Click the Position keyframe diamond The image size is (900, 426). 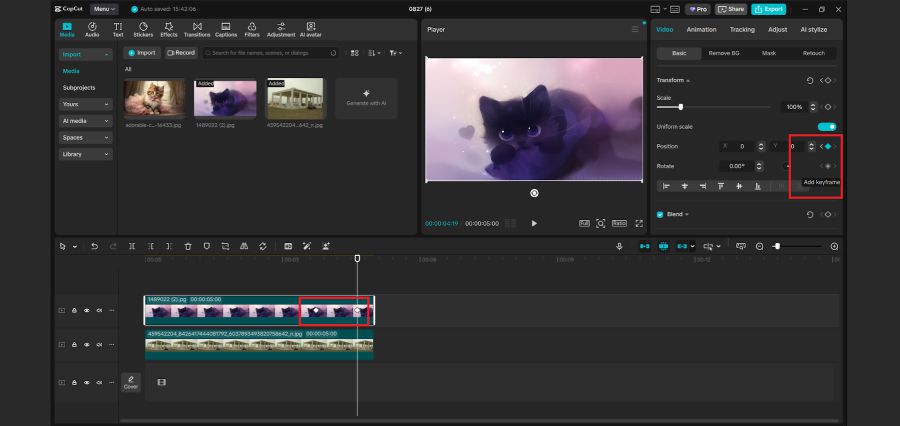(x=828, y=146)
